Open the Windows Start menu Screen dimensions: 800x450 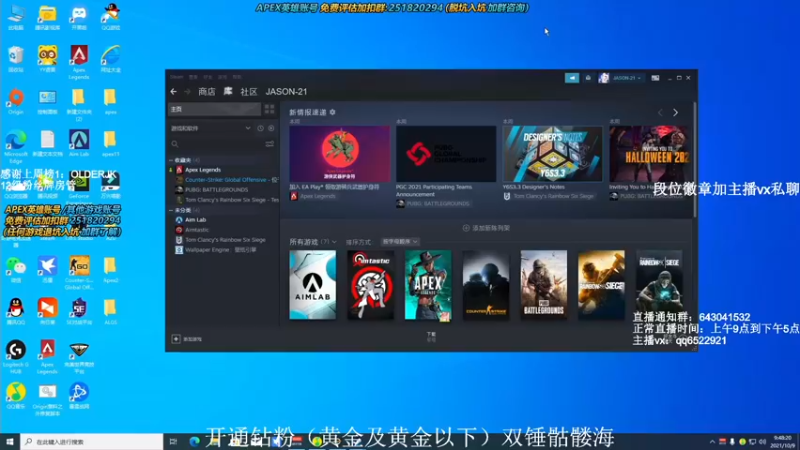click(10, 442)
